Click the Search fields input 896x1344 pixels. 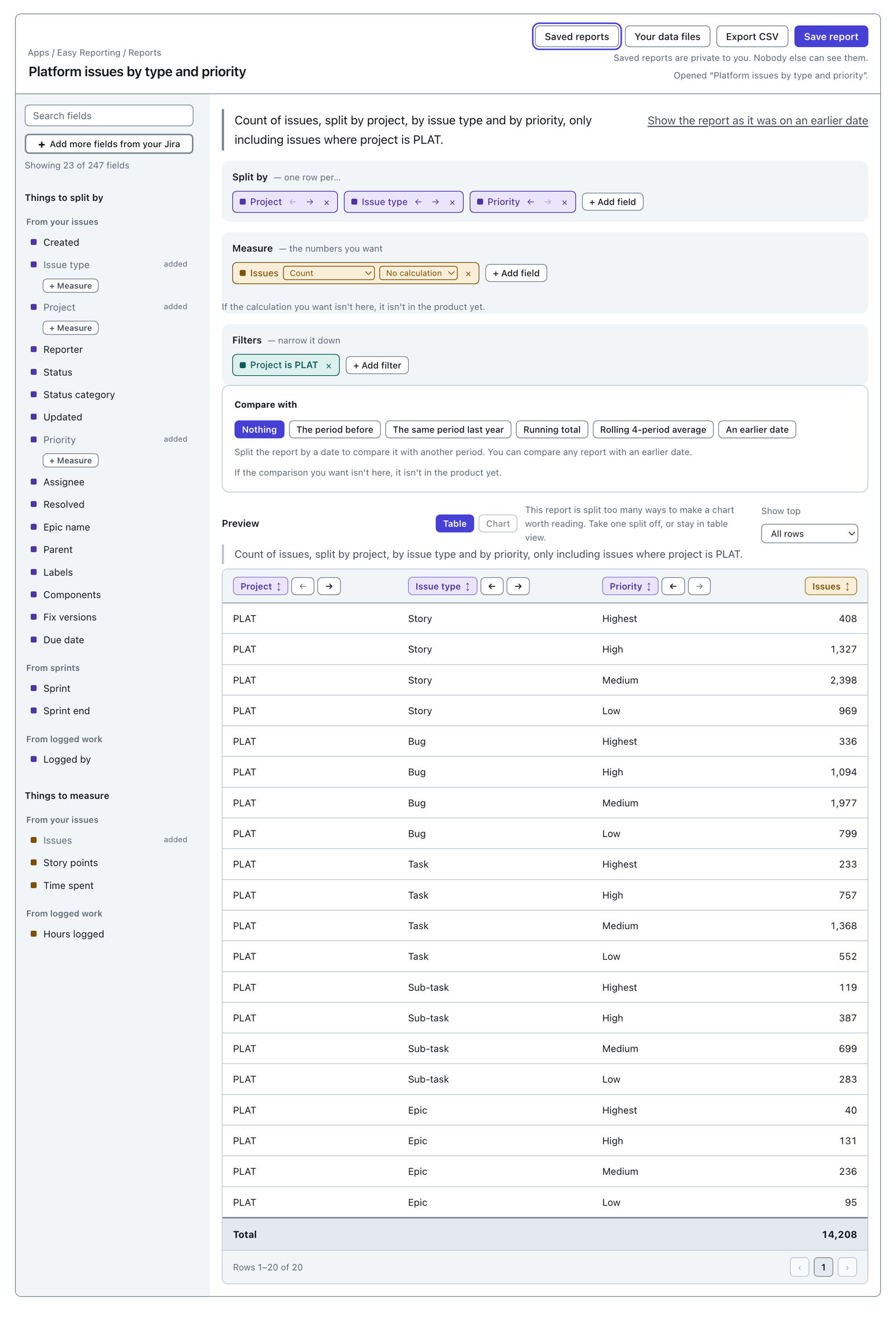[109, 115]
